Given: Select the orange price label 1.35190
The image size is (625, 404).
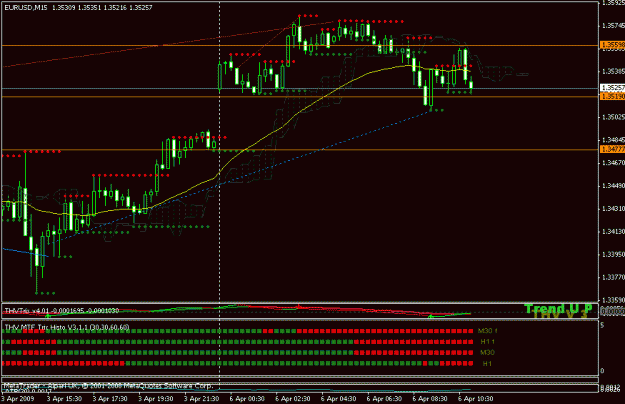Looking at the screenshot, I should coord(612,96).
